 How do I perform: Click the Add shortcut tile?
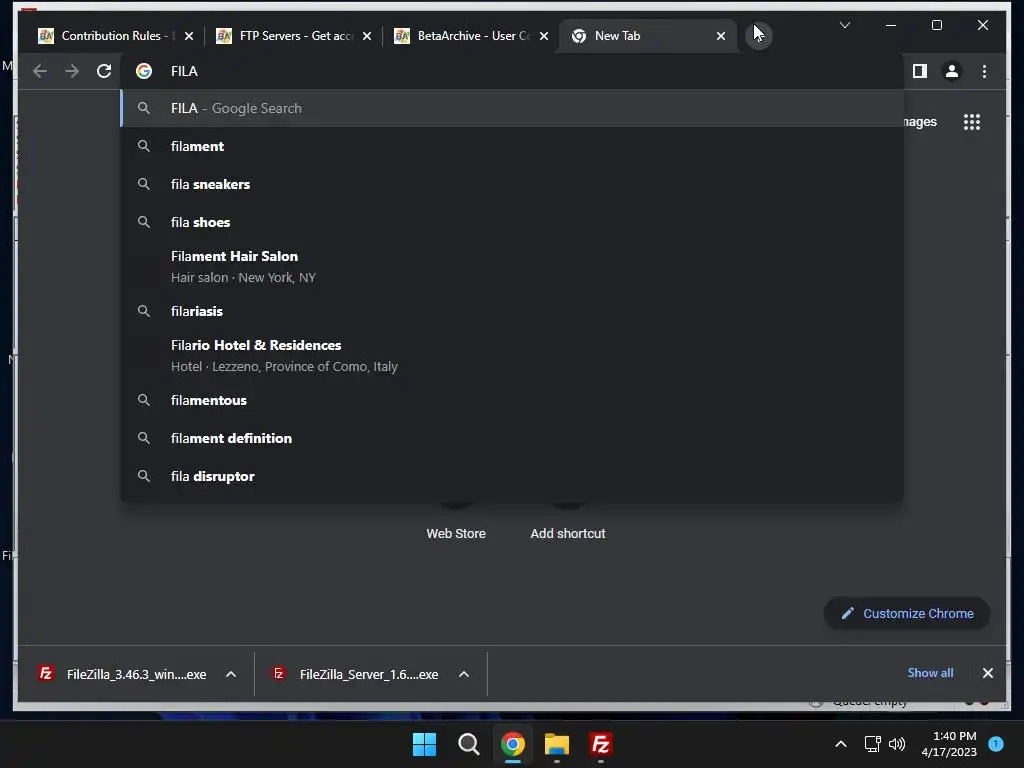[x=568, y=534]
